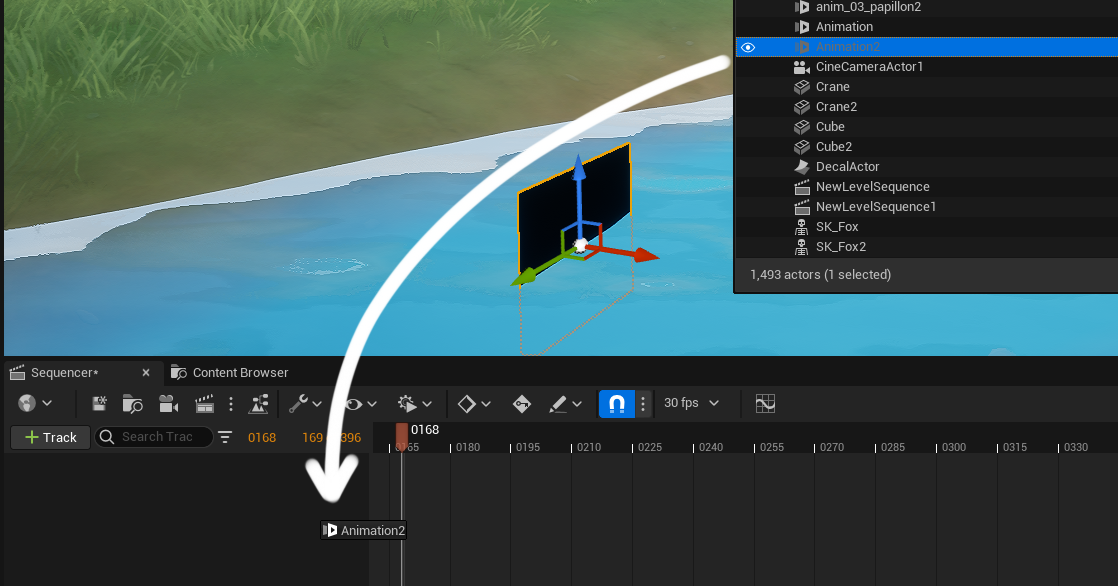Create a camera with the camera icon

coord(168,404)
